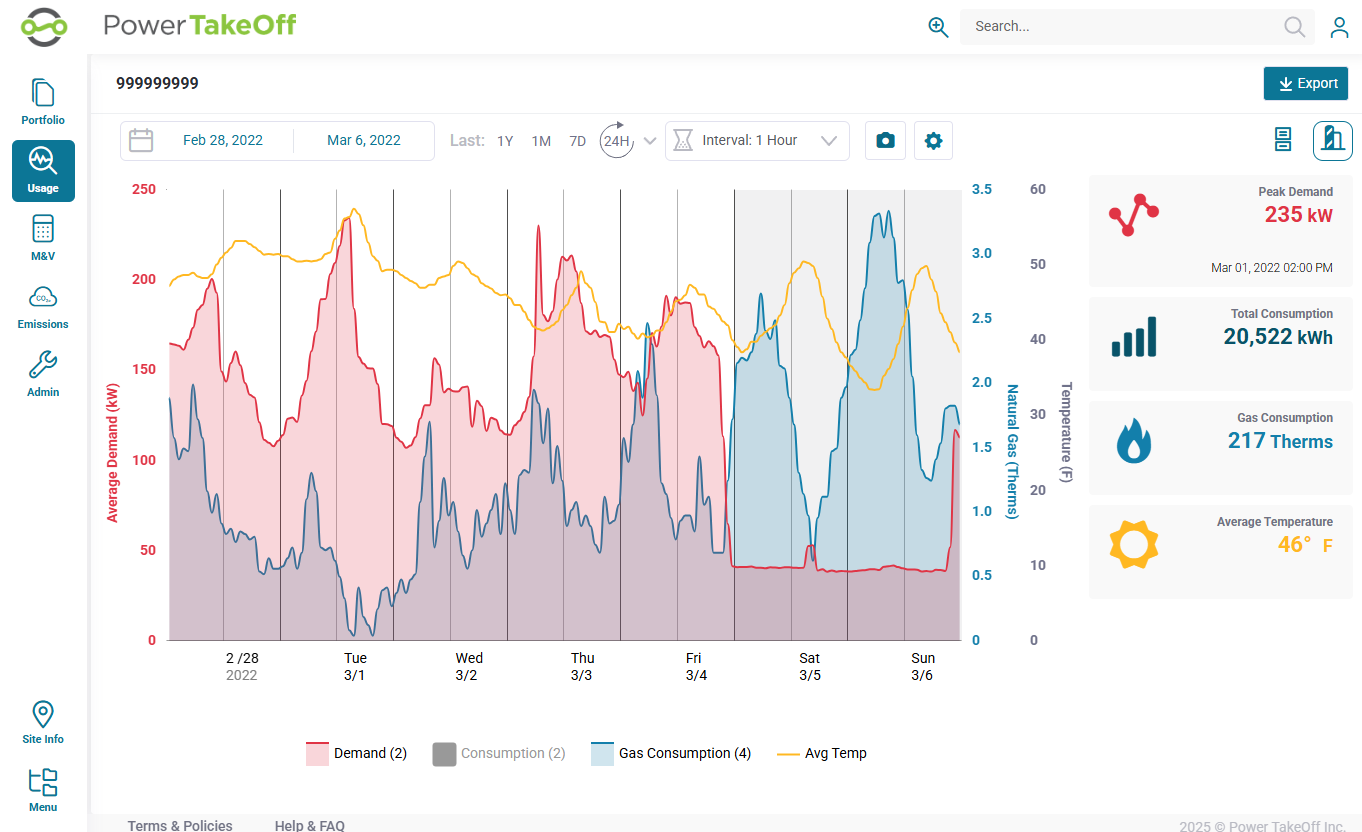Select the 1M time range

(541, 141)
